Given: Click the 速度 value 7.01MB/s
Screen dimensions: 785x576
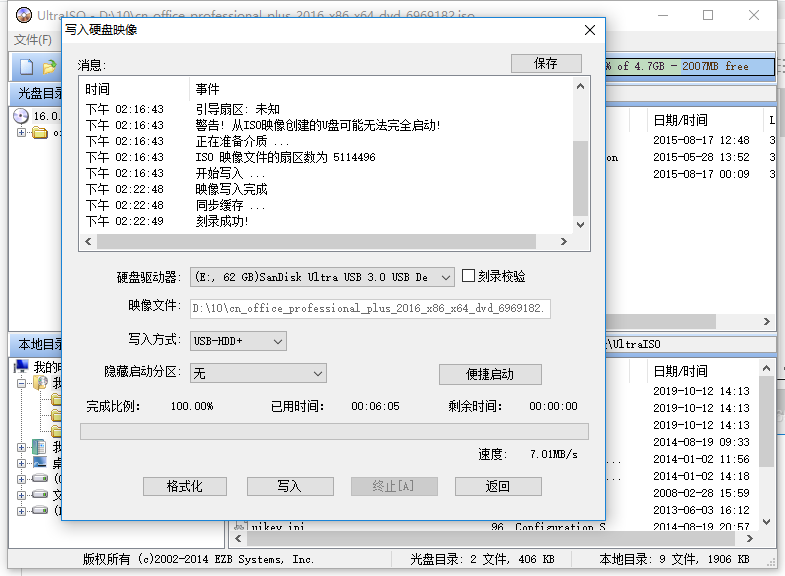Looking at the screenshot, I should pos(554,454).
